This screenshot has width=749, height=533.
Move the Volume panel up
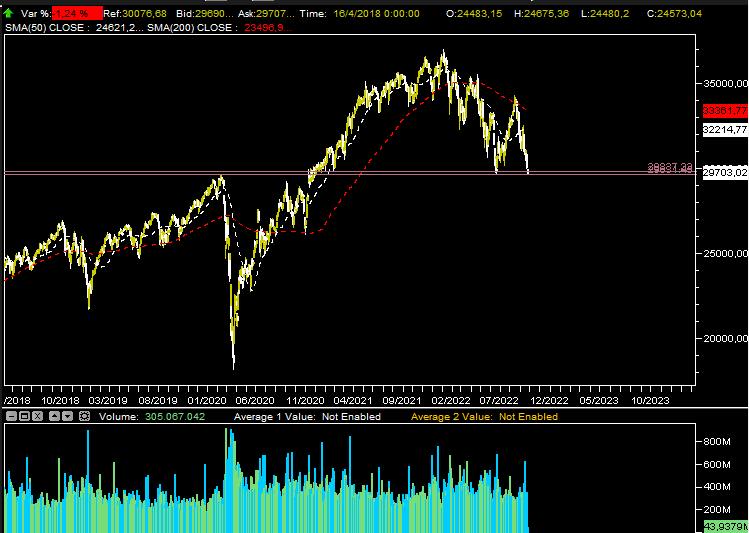[54, 416]
